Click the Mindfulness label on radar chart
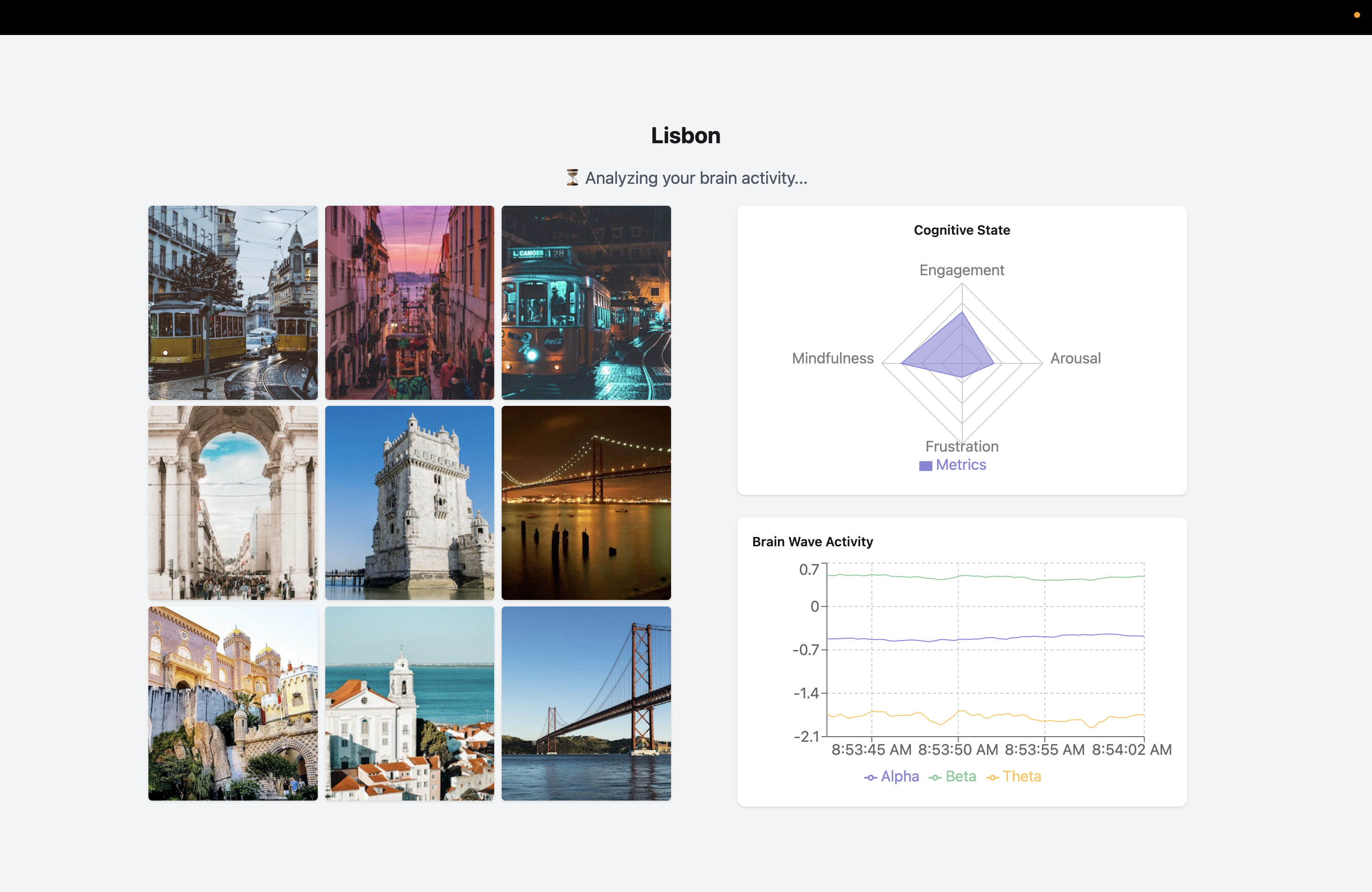This screenshot has height=892, width=1372. pyautogui.click(x=833, y=358)
